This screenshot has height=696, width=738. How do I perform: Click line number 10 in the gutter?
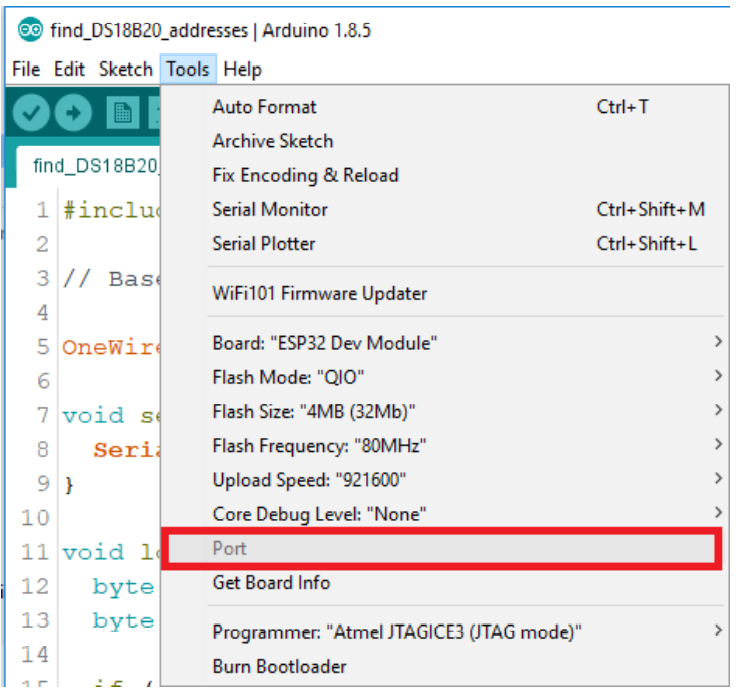pyautogui.click(x=35, y=518)
